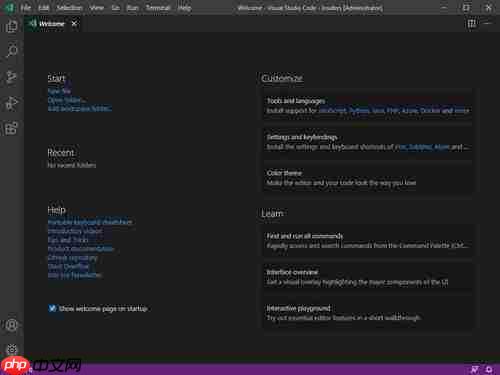Open notifications bell in status bar
Viewport: 500px width, 375px height.
coord(489,369)
